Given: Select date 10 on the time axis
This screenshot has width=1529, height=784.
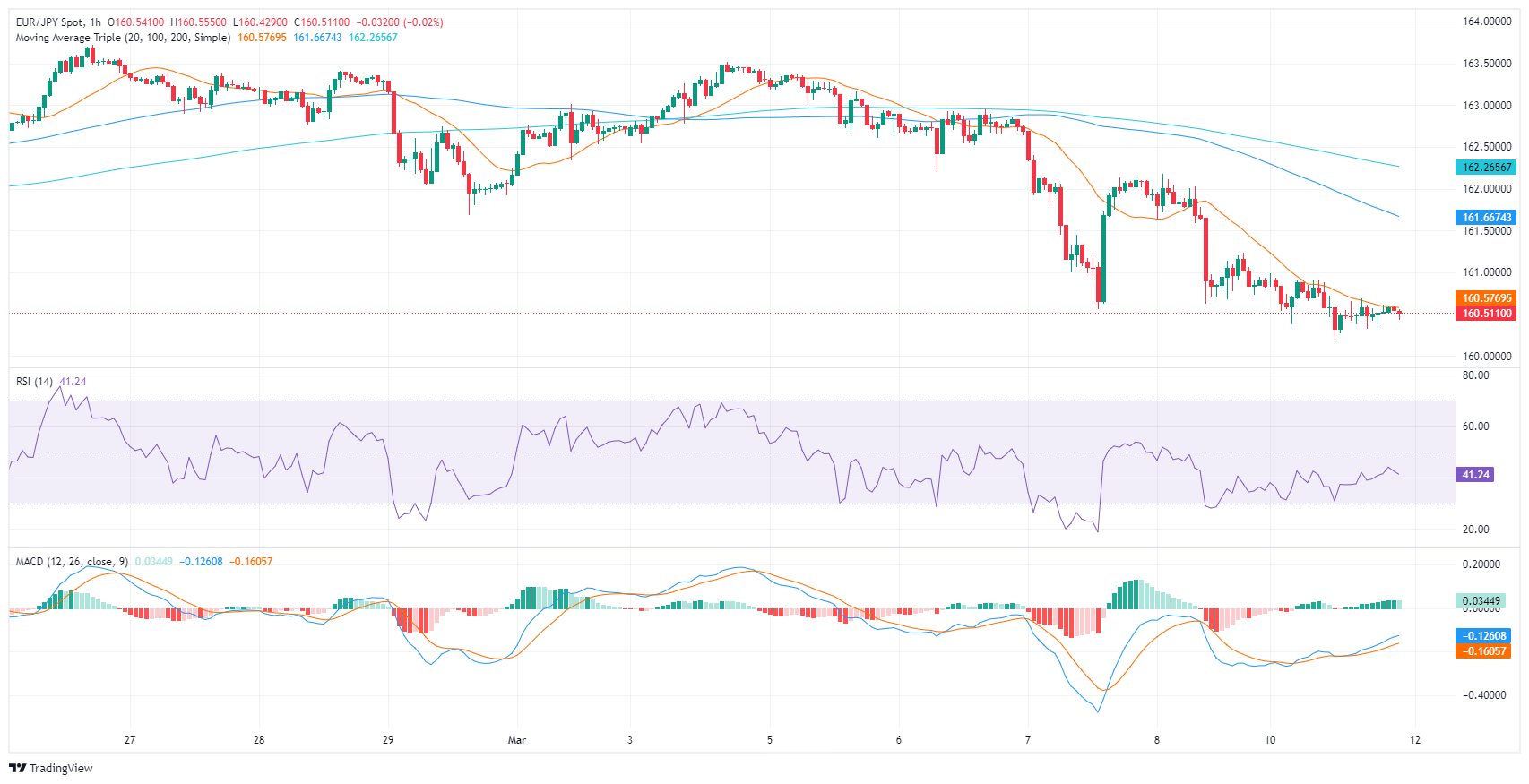Looking at the screenshot, I should tap(1270, 740).
